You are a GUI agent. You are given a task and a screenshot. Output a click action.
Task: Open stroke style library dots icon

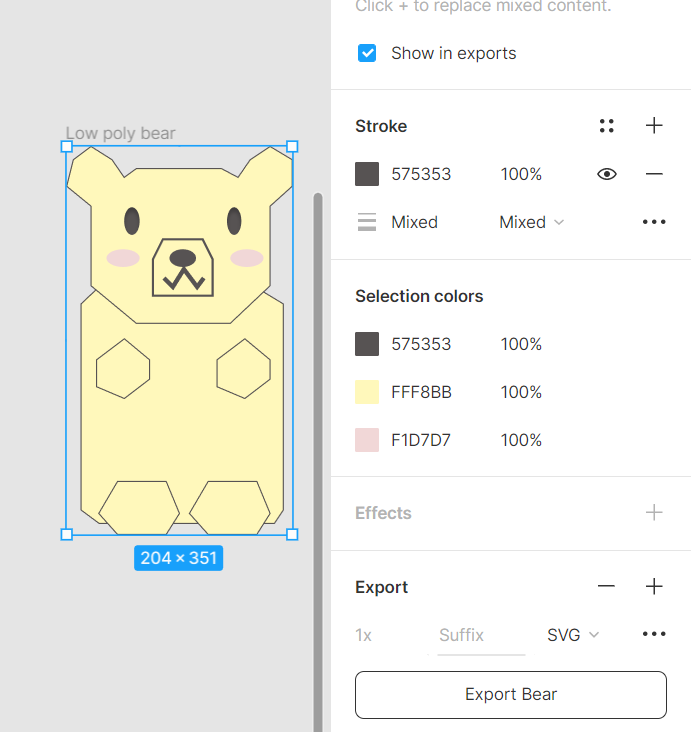[x=606, y=126]
